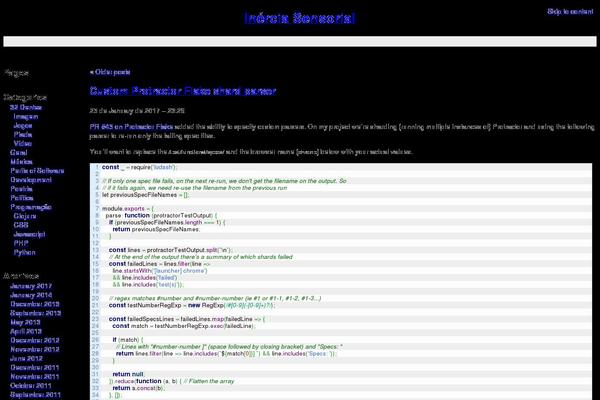
Task: Open the November 2012 archive
Action: (x=34, y=349)
